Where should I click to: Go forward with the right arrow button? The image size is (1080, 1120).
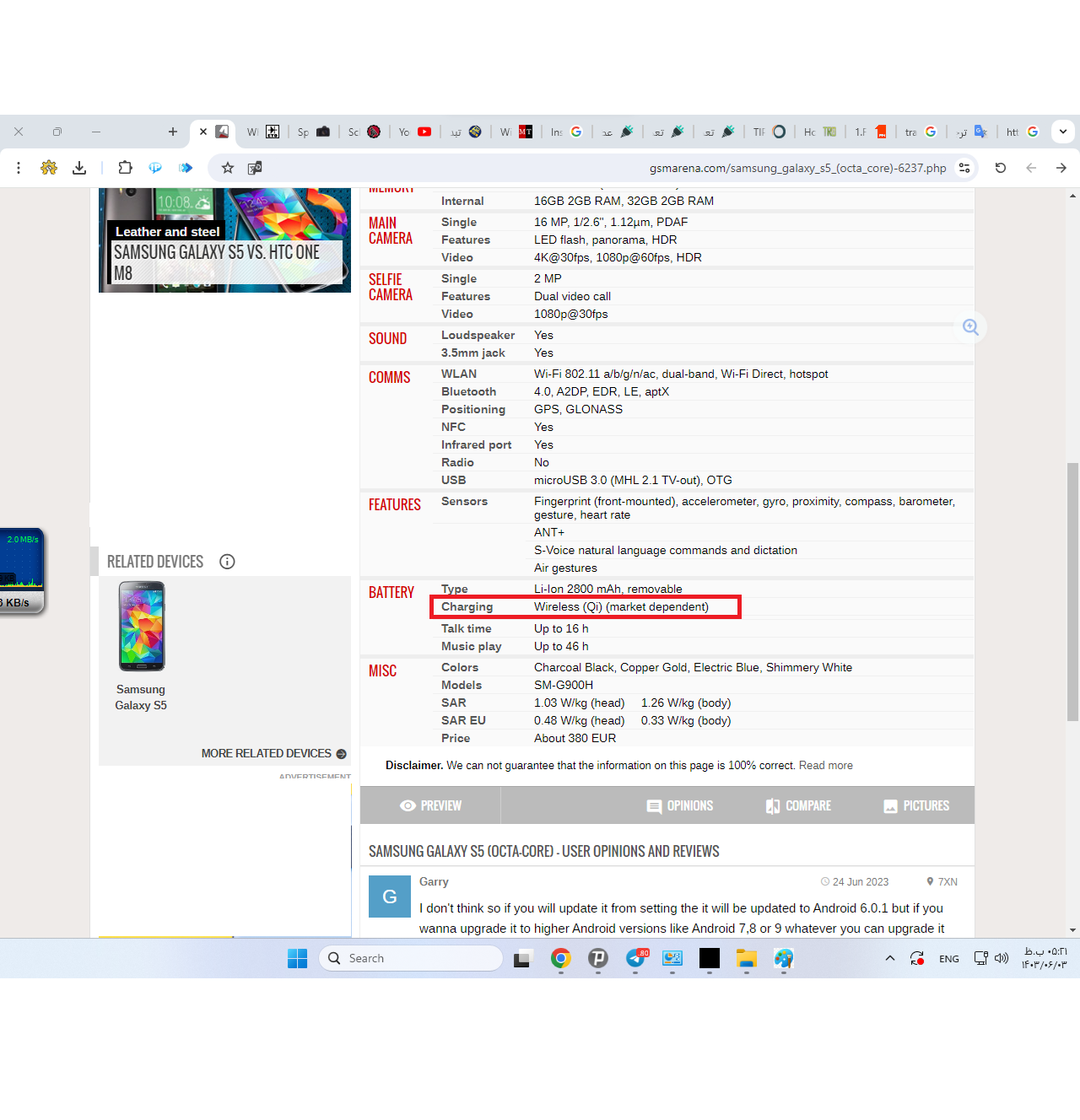pyautogui.click(x=1061, y=168)
